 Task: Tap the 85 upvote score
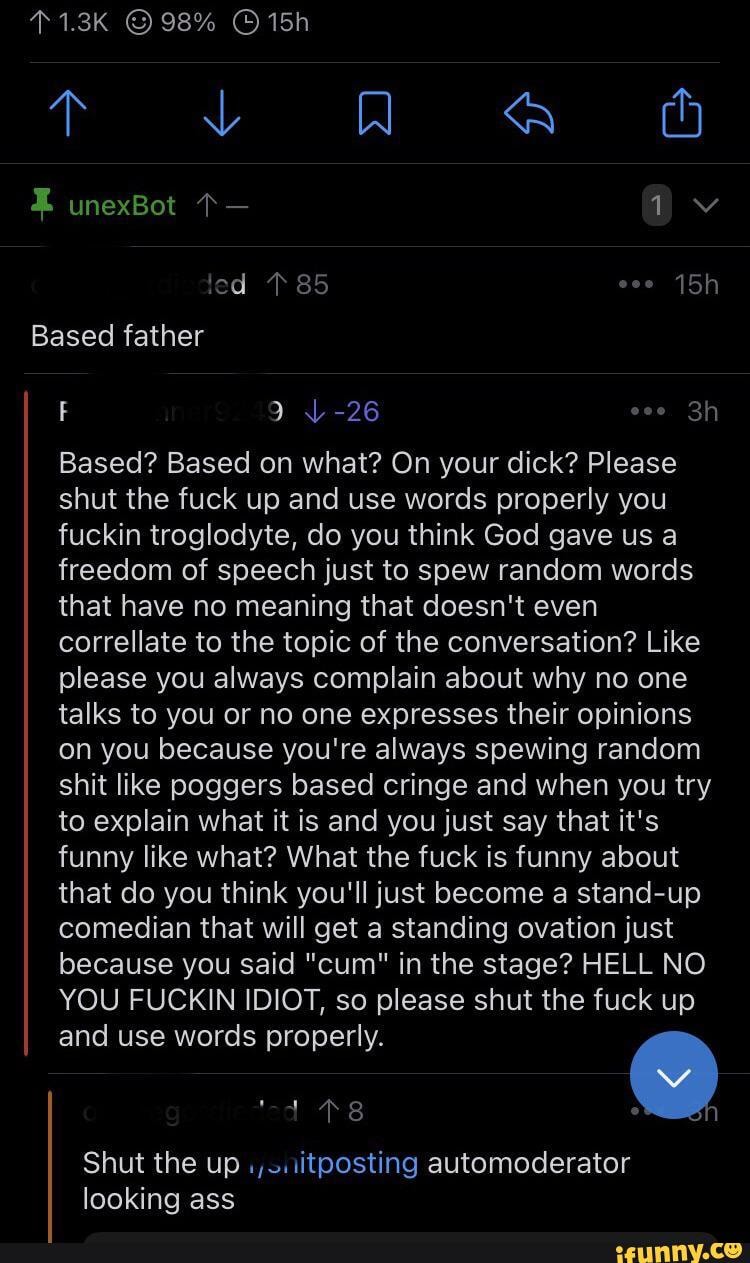click(x=299, y=285)
